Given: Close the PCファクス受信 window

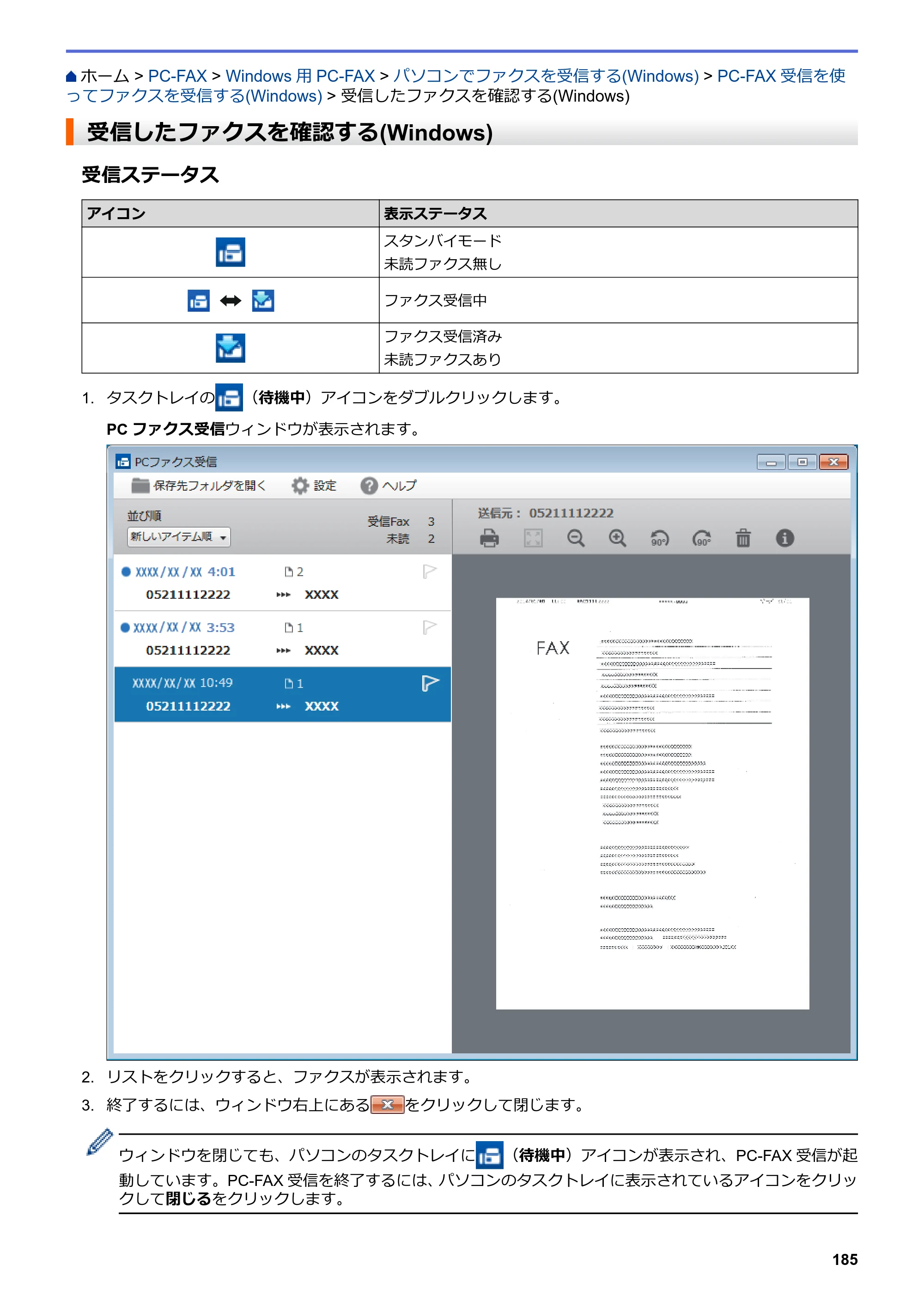Looking at the screenshot, I should point(833,462).
